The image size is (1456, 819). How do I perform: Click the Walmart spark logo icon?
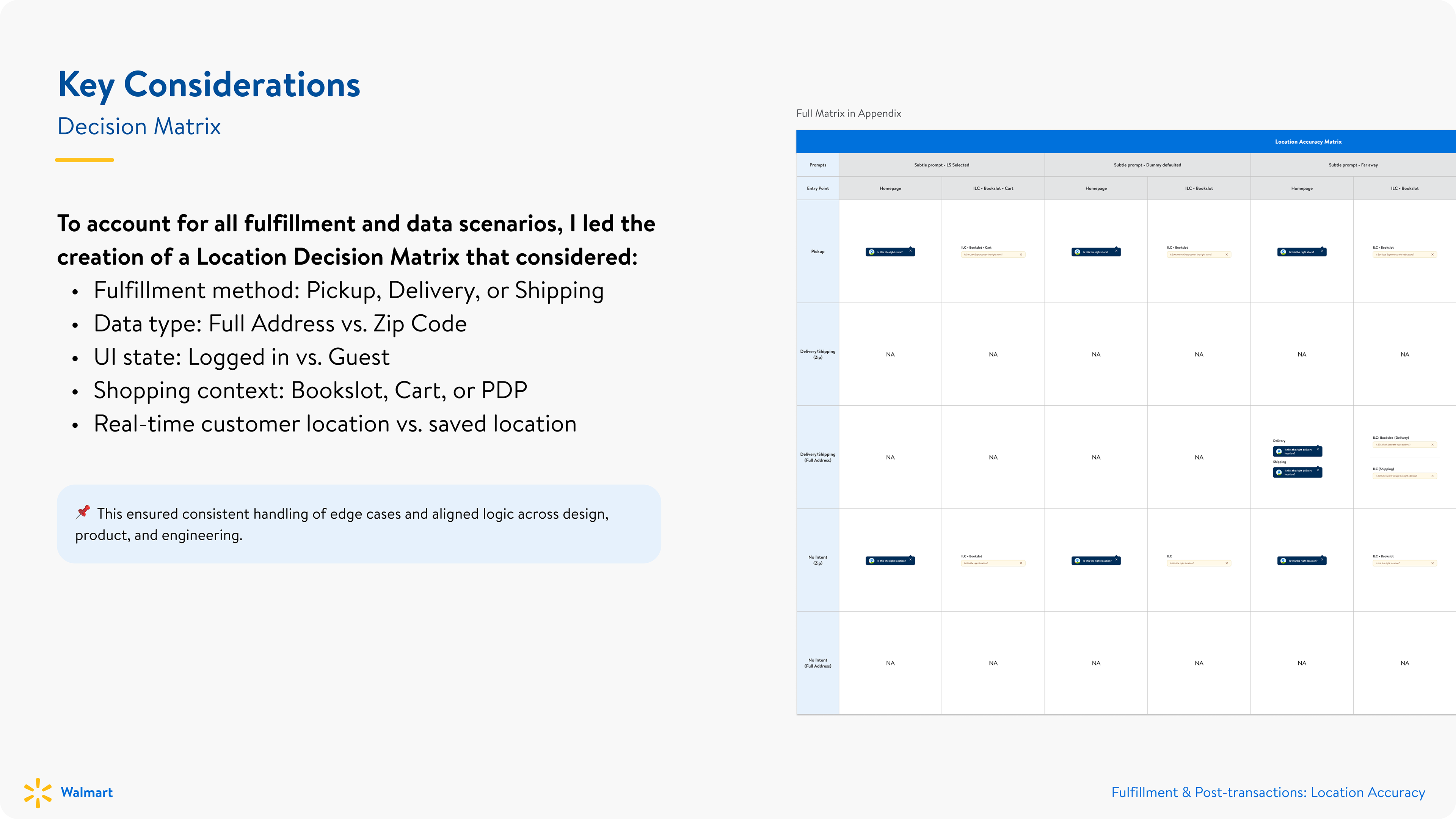pyautogui.click(x=37, y=792)
